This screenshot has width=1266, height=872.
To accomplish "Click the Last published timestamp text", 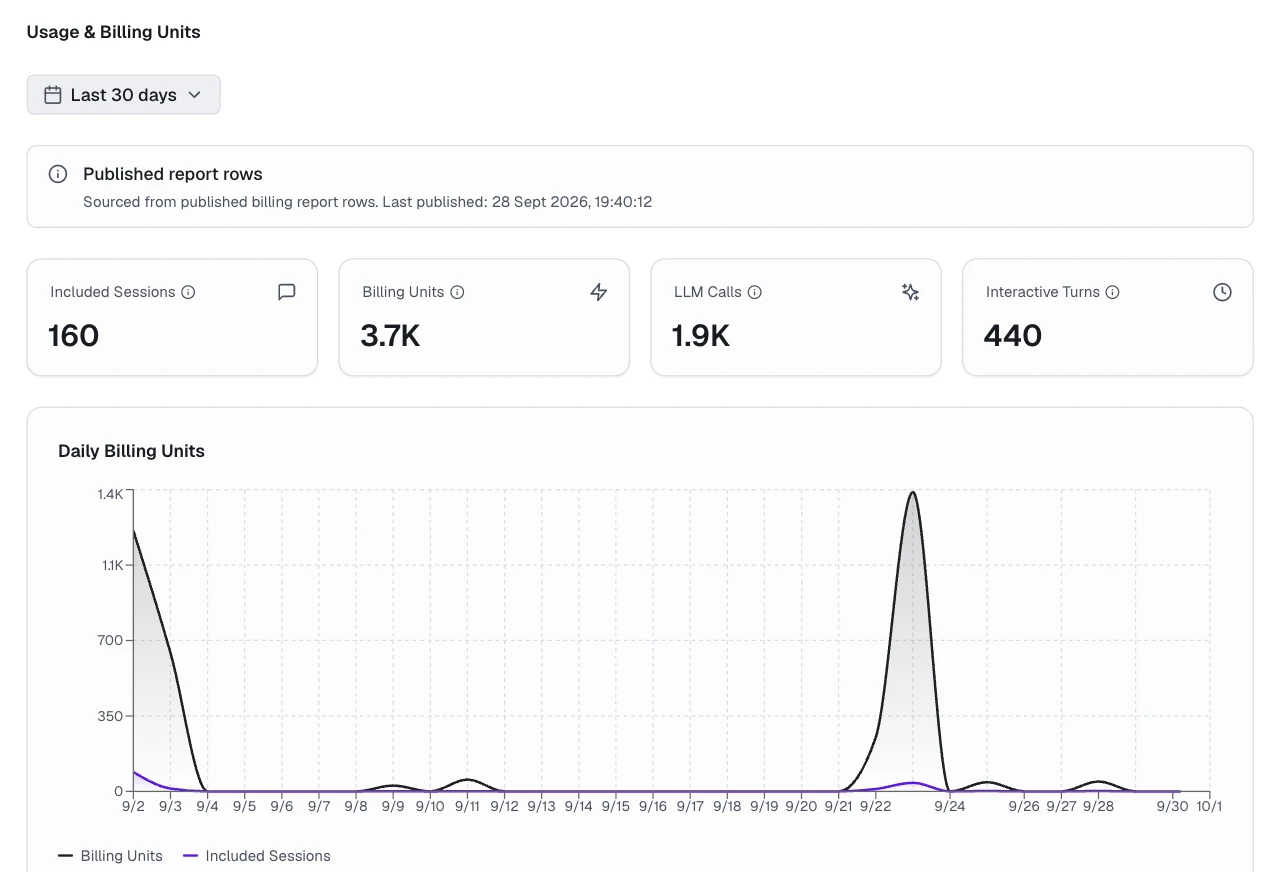I will 517,202.
